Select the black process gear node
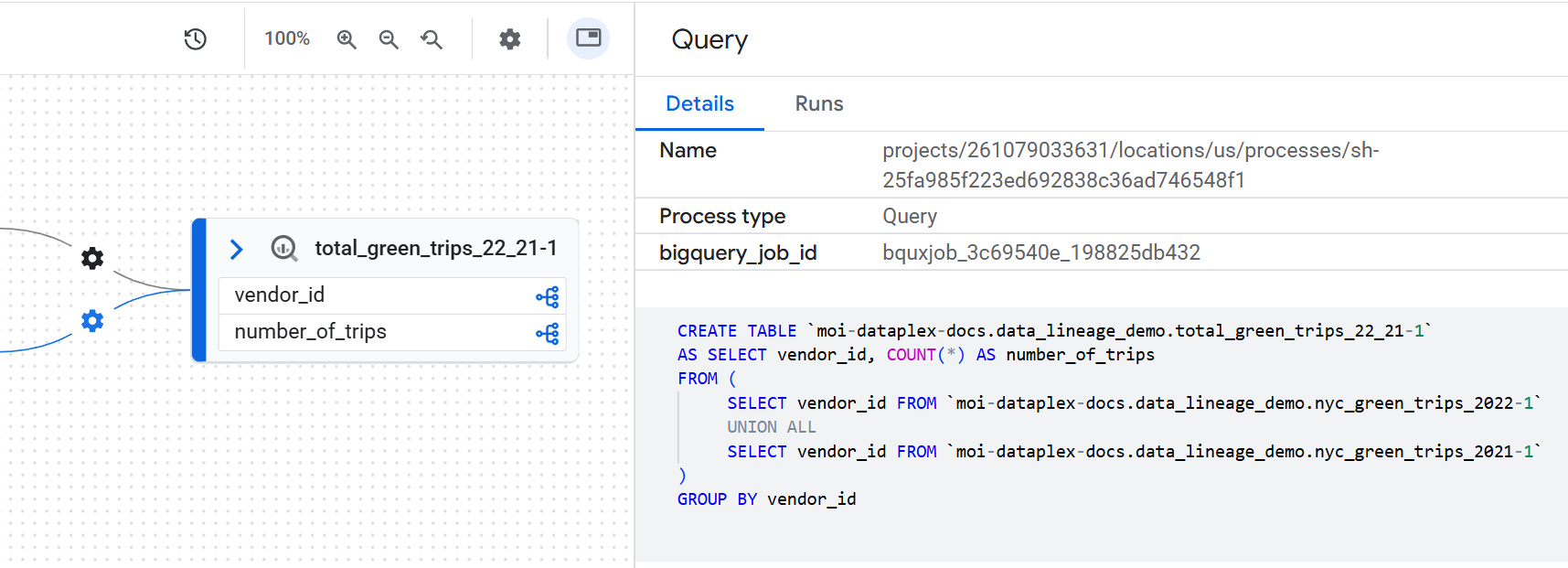This screenshot has height=568, width=1568. (x=92, y=259)
